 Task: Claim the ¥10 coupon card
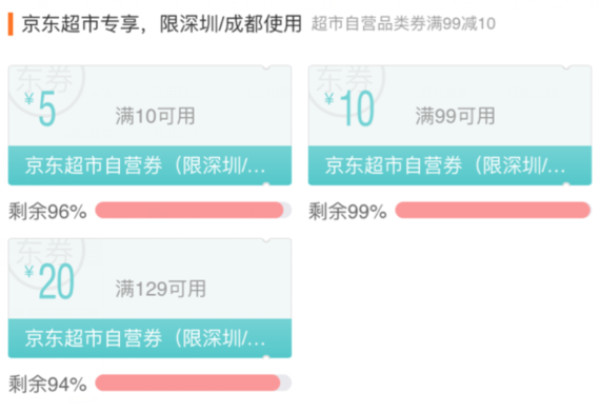[x=450, y=125]
